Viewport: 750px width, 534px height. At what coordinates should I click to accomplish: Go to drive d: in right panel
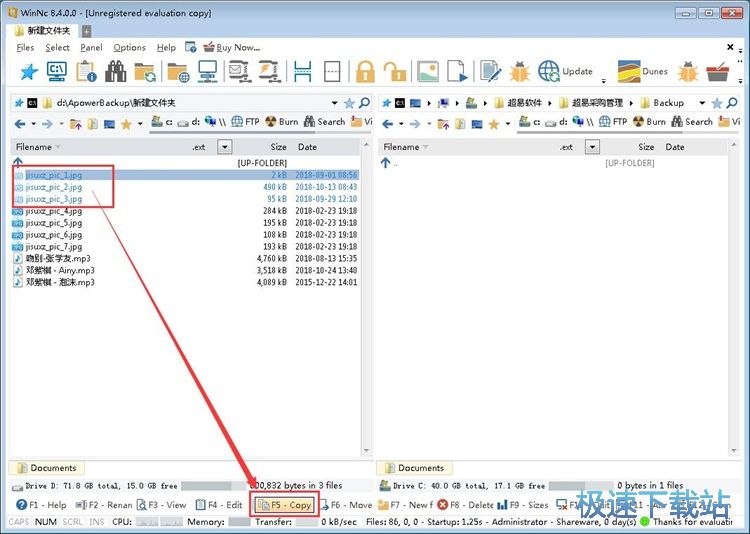[x=557, y=122]
